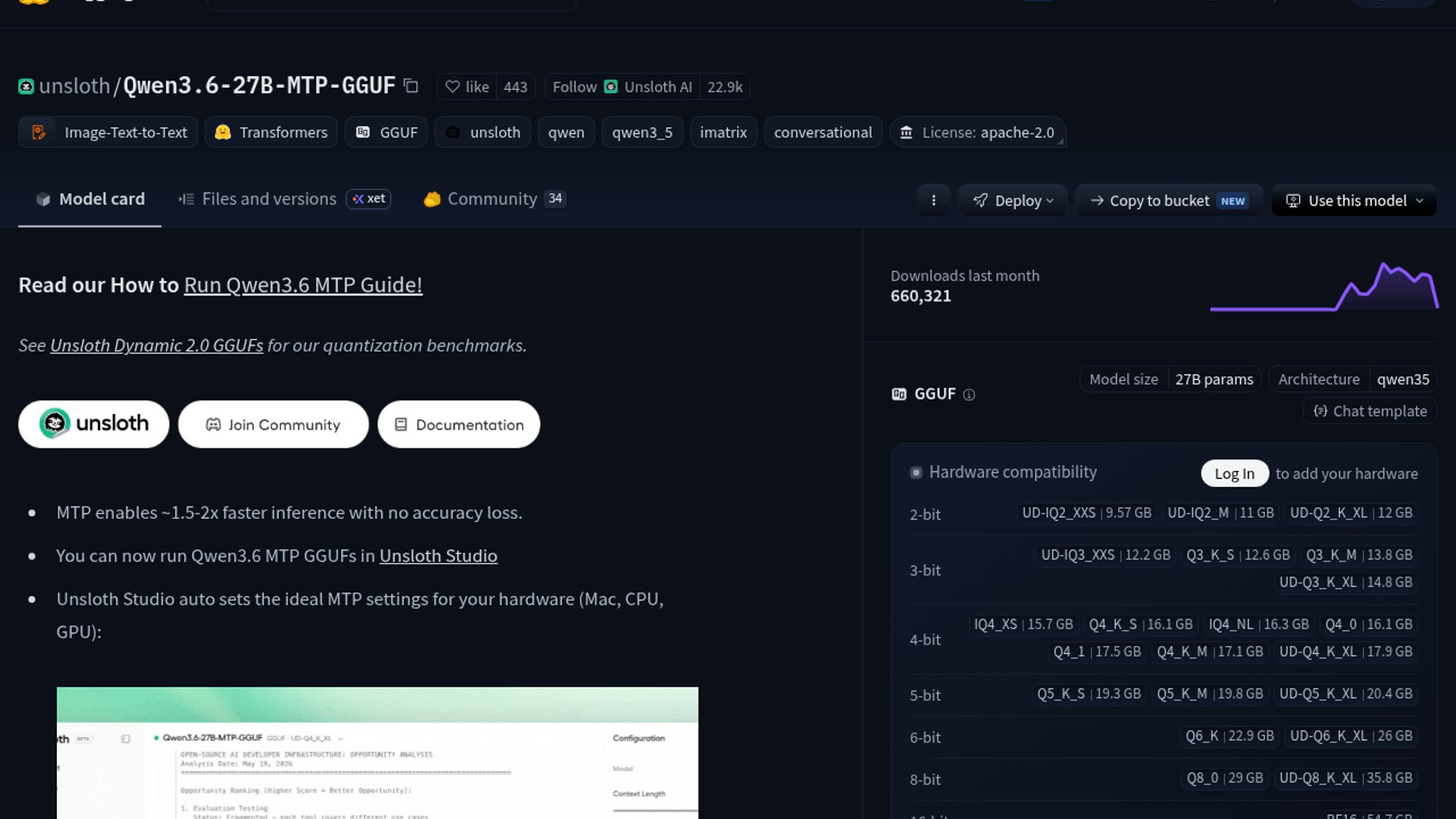Open the Community tab
Viewport: 1456px width, 819px height.
[x=494, y=199]
